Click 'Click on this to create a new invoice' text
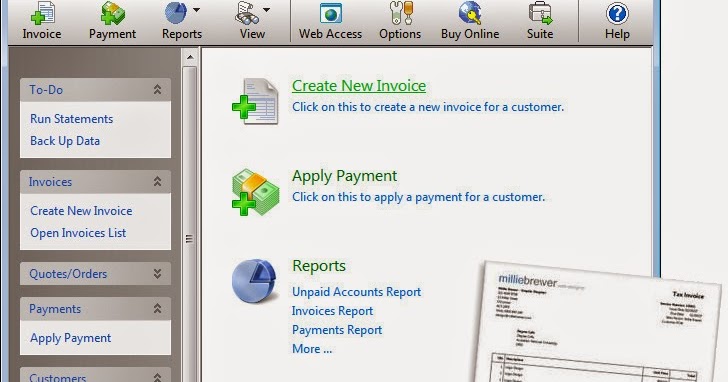 click(428, 107)
